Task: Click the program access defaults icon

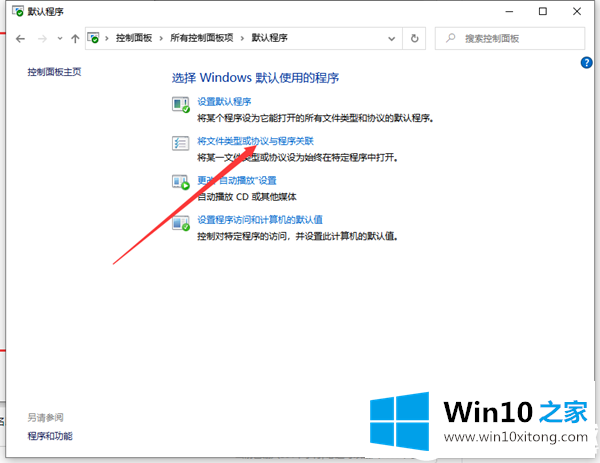Action: click(x=181, y=223)
